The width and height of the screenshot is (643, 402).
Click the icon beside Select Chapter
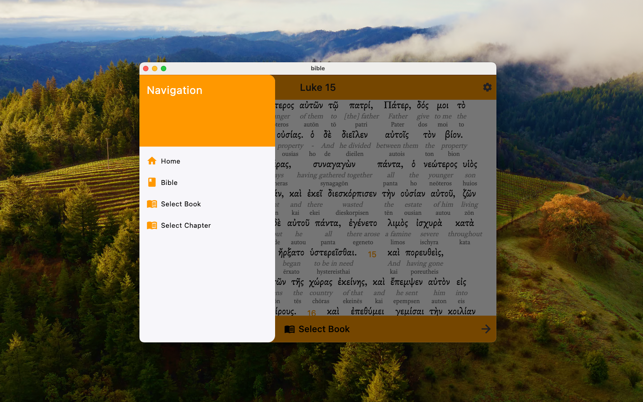click(152, 226)
